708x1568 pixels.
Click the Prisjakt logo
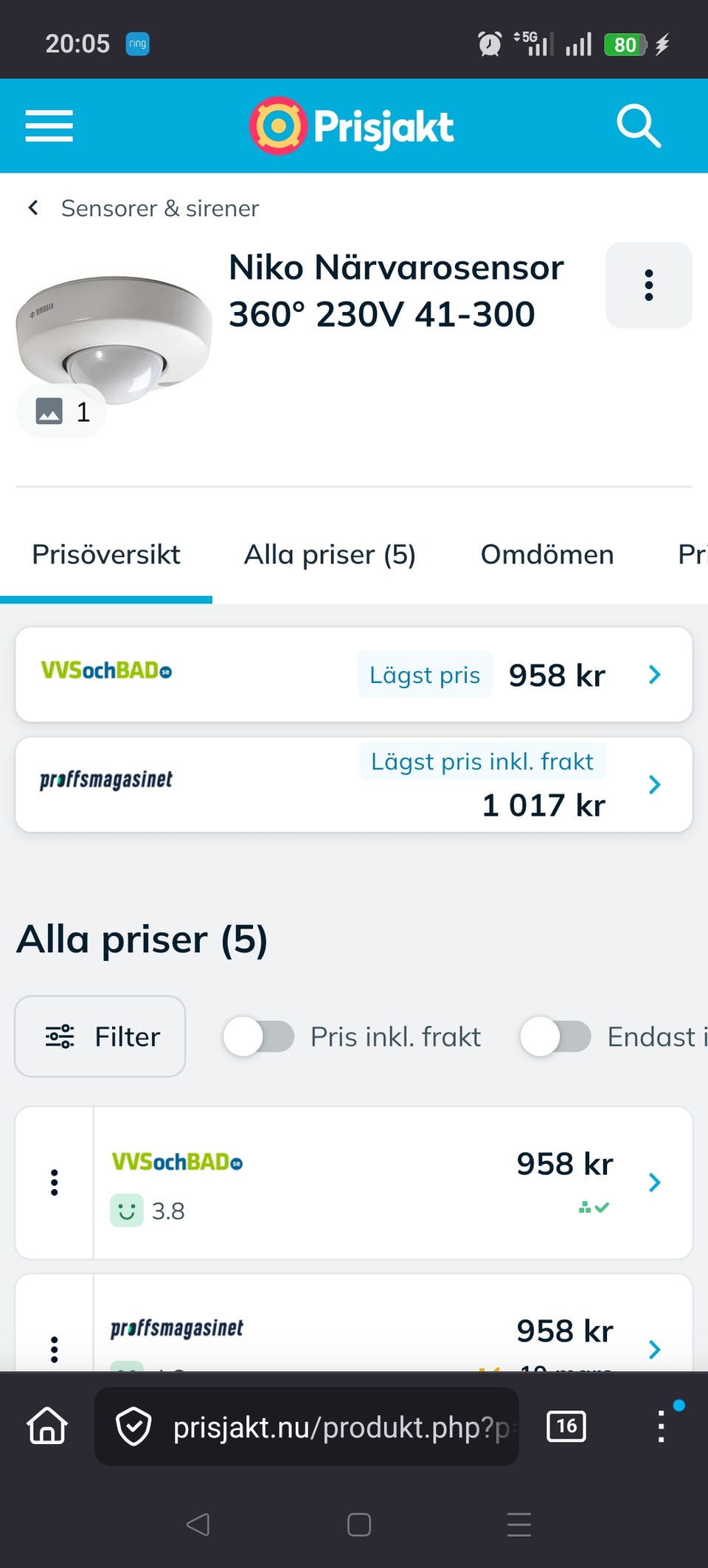(352, 126)
